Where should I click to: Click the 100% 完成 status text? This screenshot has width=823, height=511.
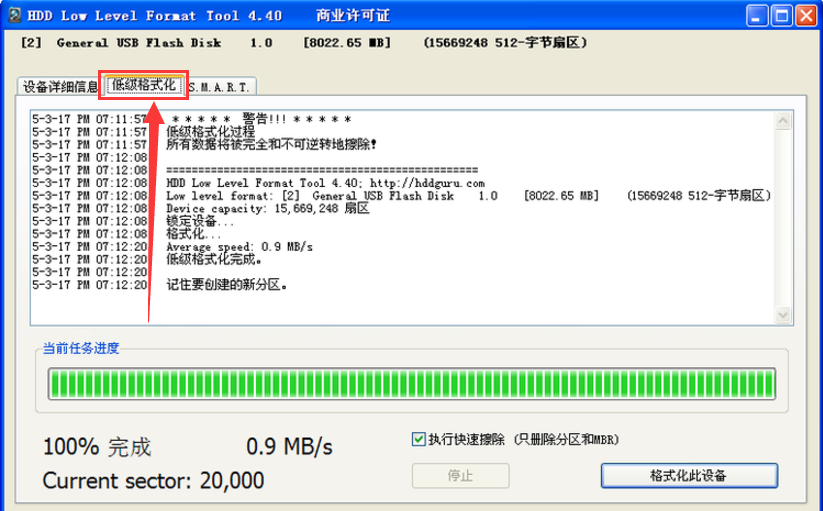pos(97,445)
